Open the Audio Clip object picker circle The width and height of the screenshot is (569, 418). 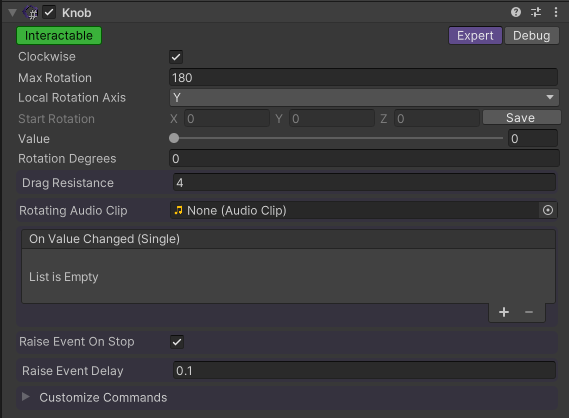[548, 210]
